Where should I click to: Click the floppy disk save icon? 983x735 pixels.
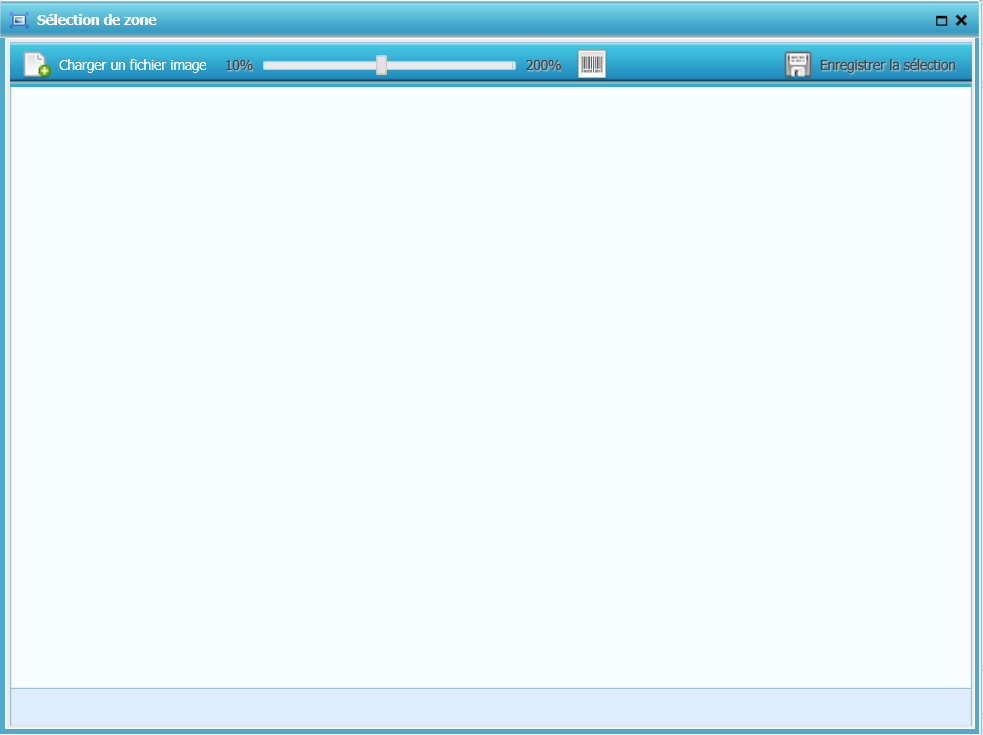click(x=798, y=65)
